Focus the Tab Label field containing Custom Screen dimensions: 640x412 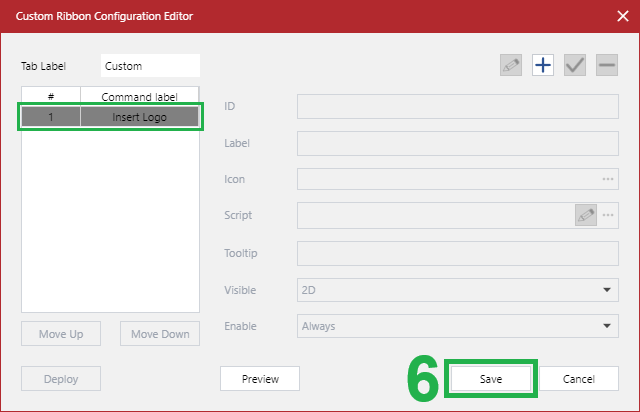coord(150,66)
